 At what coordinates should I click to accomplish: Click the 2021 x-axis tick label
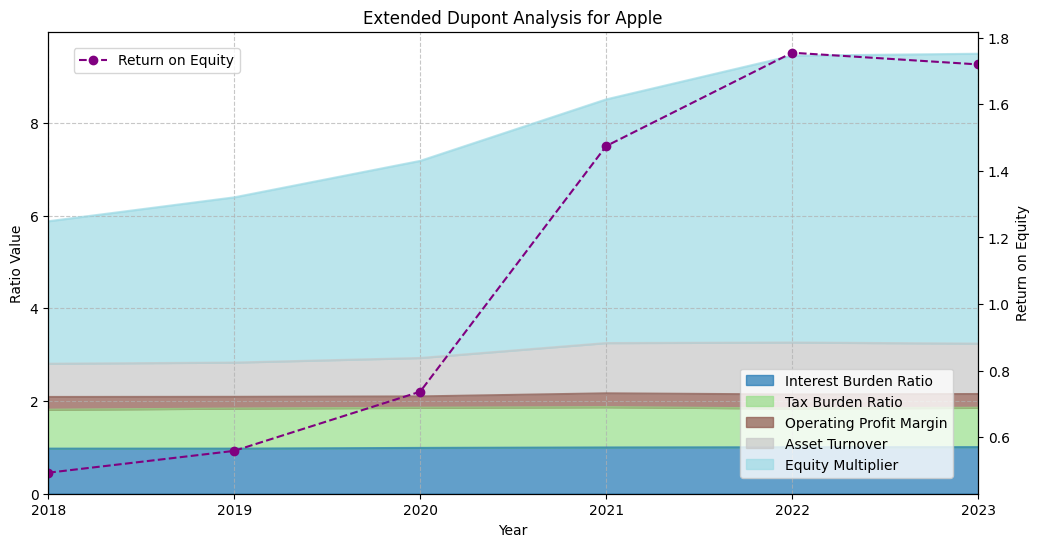(606, 510)
